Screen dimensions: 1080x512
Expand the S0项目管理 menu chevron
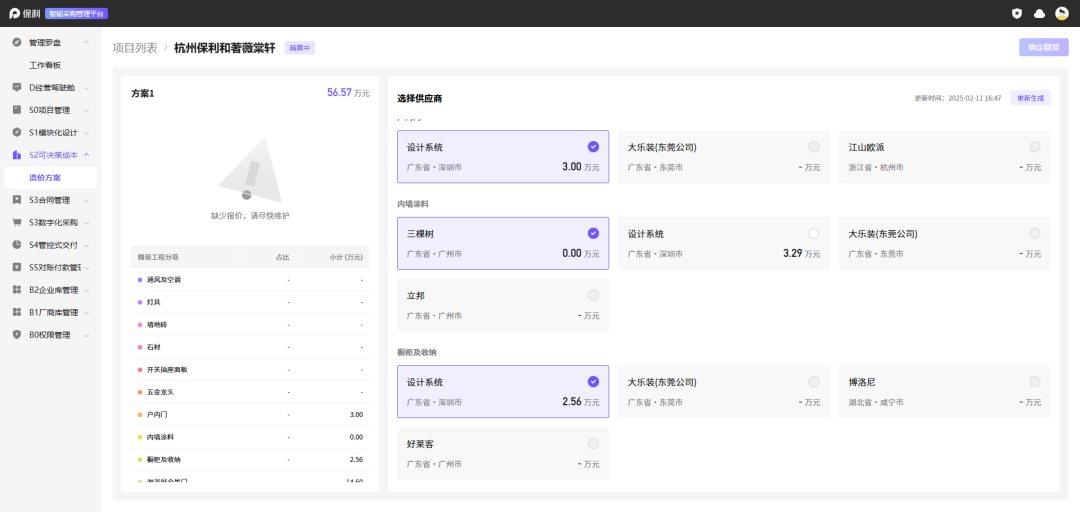click(87, 110)
